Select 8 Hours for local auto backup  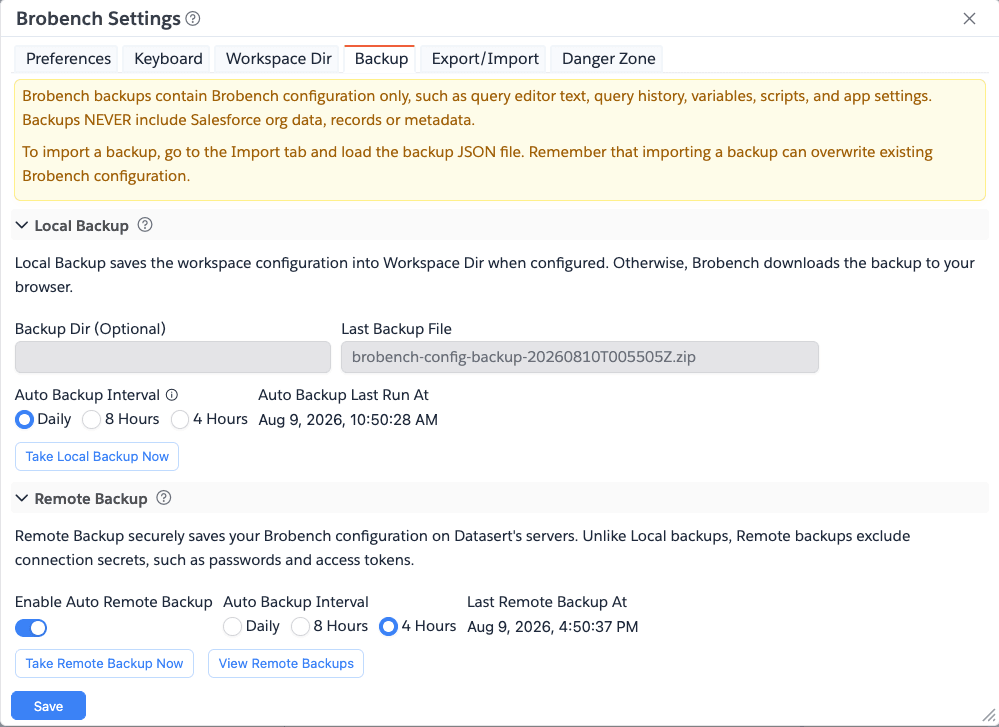pos(92,419)
